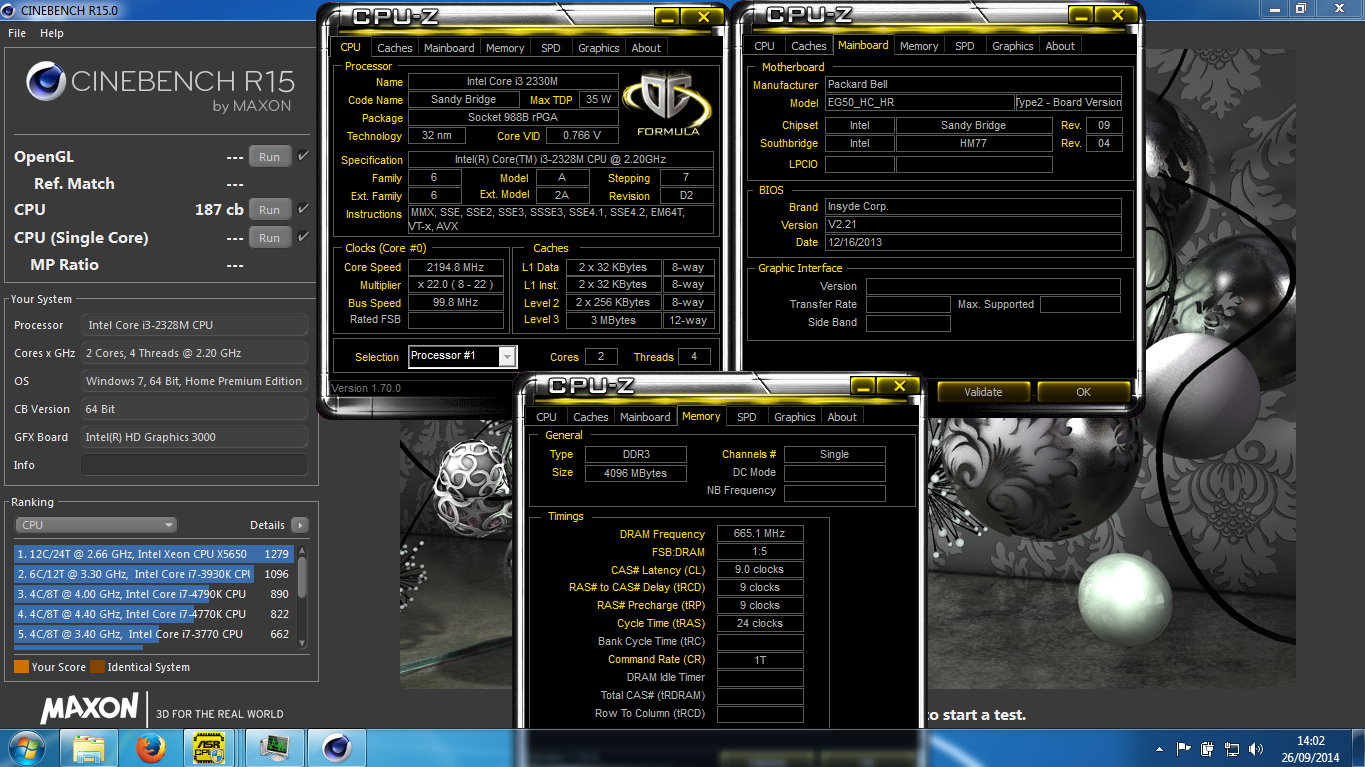Open About tab in processor CPU-Z window
The width and height of the screenshot is (1365, 767).
[x=646, y=48]
